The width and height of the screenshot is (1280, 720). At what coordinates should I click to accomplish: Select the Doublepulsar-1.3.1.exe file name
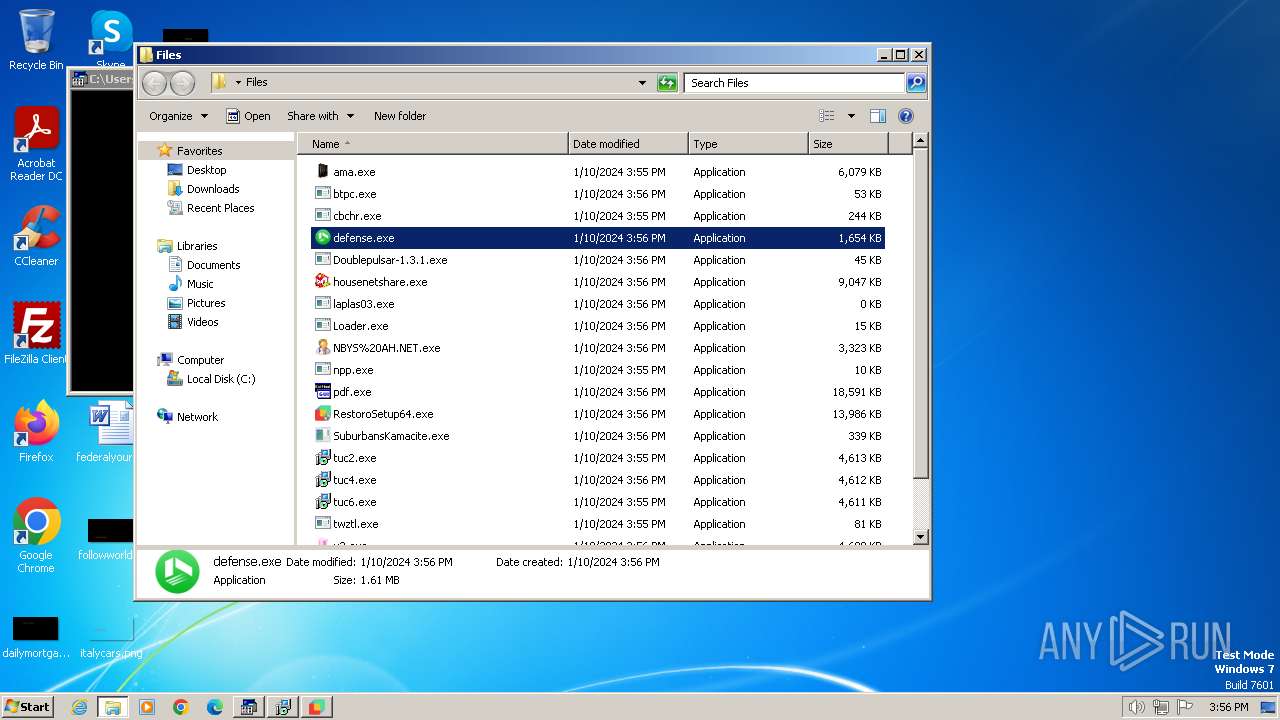pos(390,260)
